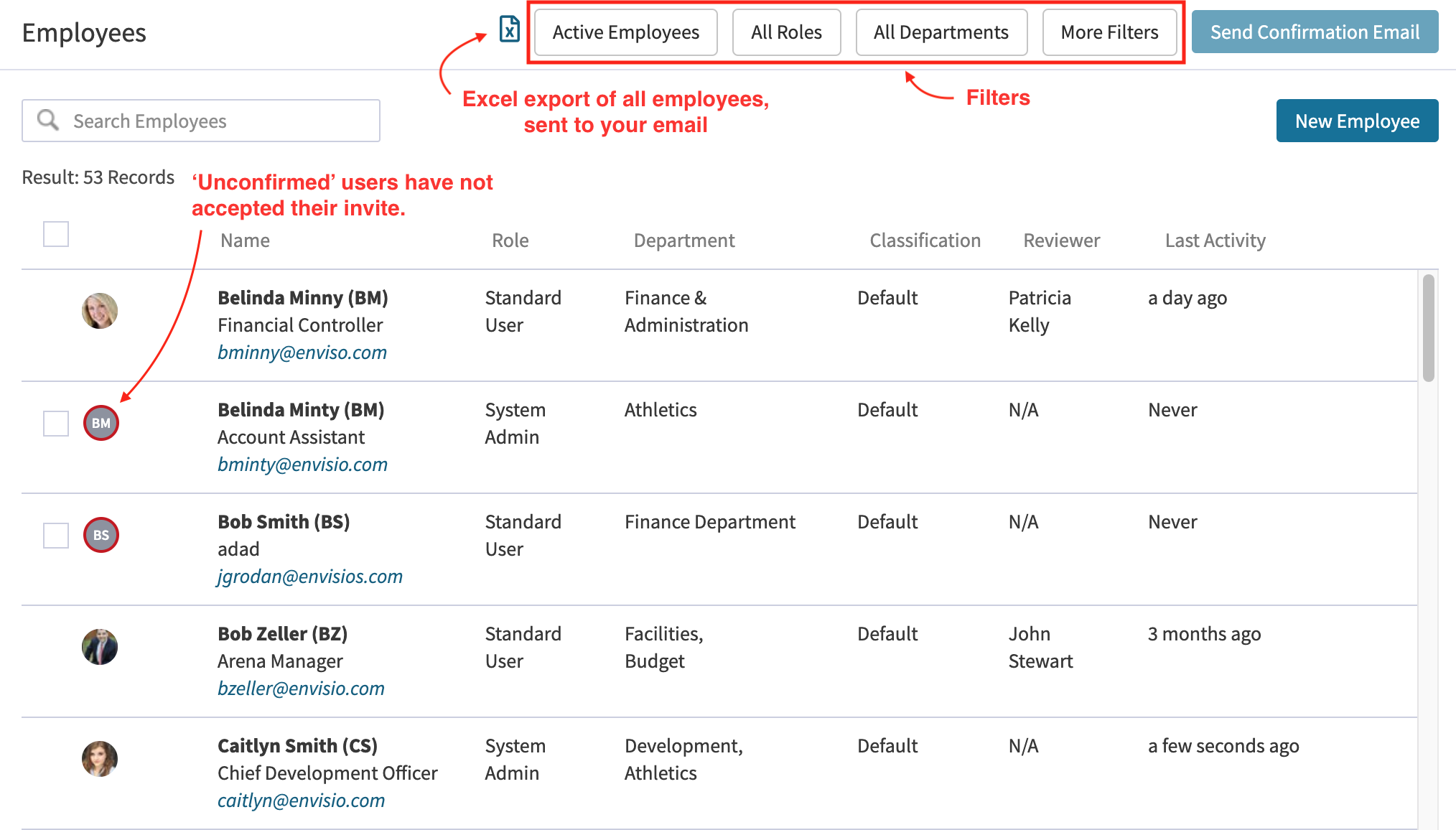Image resolution: width=1456 pixels, height=830 pixels.
Task: Click the Excel export icon
Action: pyautogui.click(x=510, y=32)
